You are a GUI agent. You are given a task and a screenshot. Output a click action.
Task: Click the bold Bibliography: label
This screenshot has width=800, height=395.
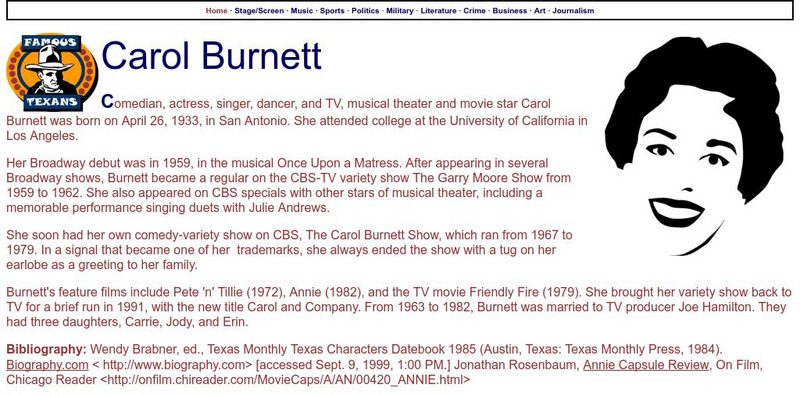coord(46,350)
